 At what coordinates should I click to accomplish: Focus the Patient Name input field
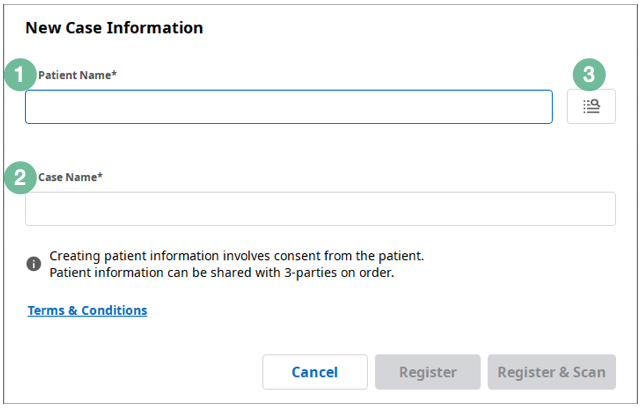(x=289, y=107)
